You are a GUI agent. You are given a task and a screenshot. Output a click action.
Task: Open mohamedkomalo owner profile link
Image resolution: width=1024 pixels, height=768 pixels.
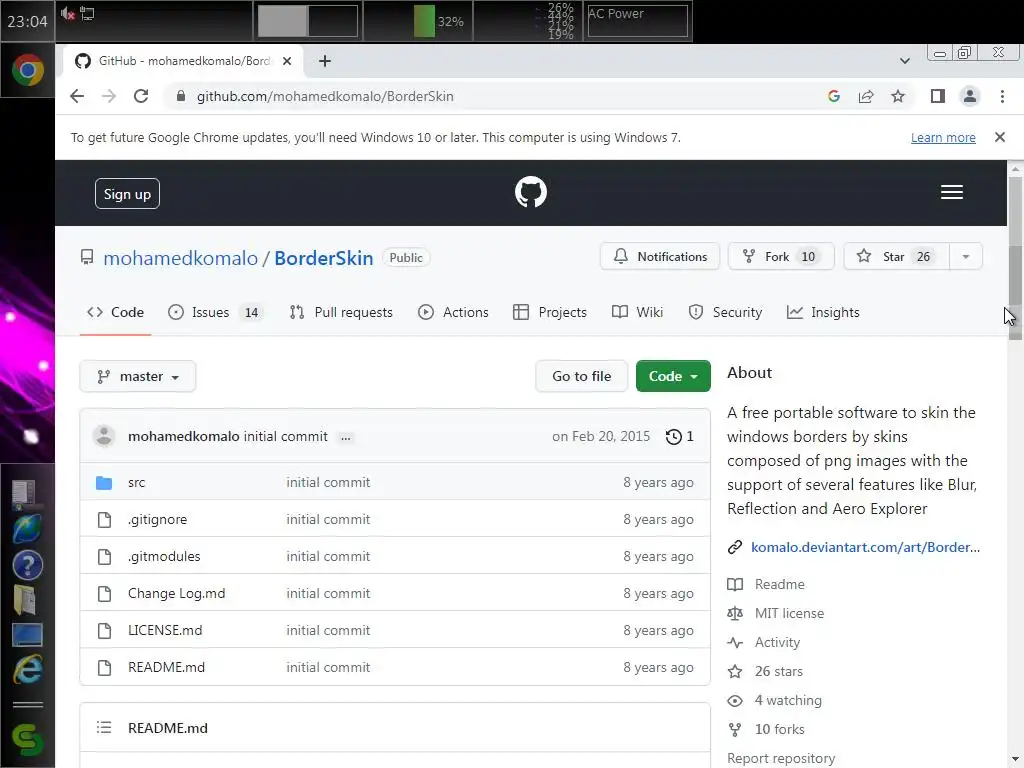pyautogui.click(x=180, y=258)
